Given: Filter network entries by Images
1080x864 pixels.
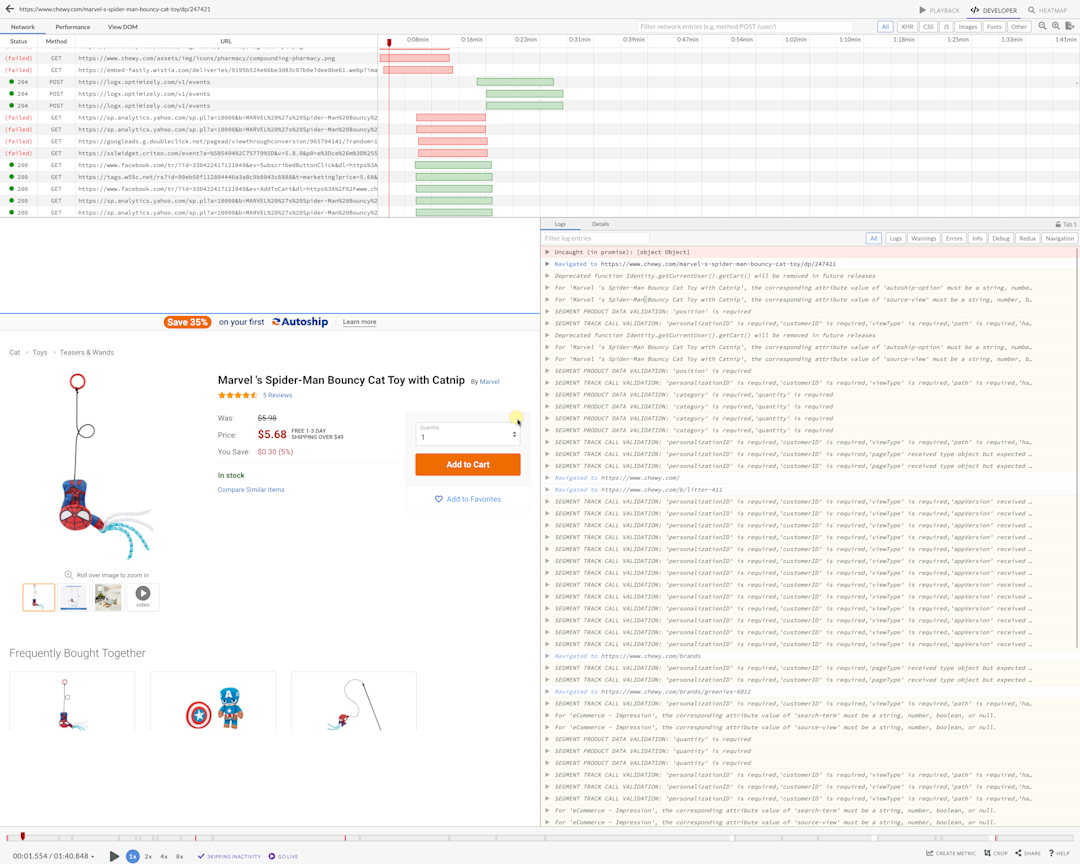Looking at the screenshot, I should 968,27.
